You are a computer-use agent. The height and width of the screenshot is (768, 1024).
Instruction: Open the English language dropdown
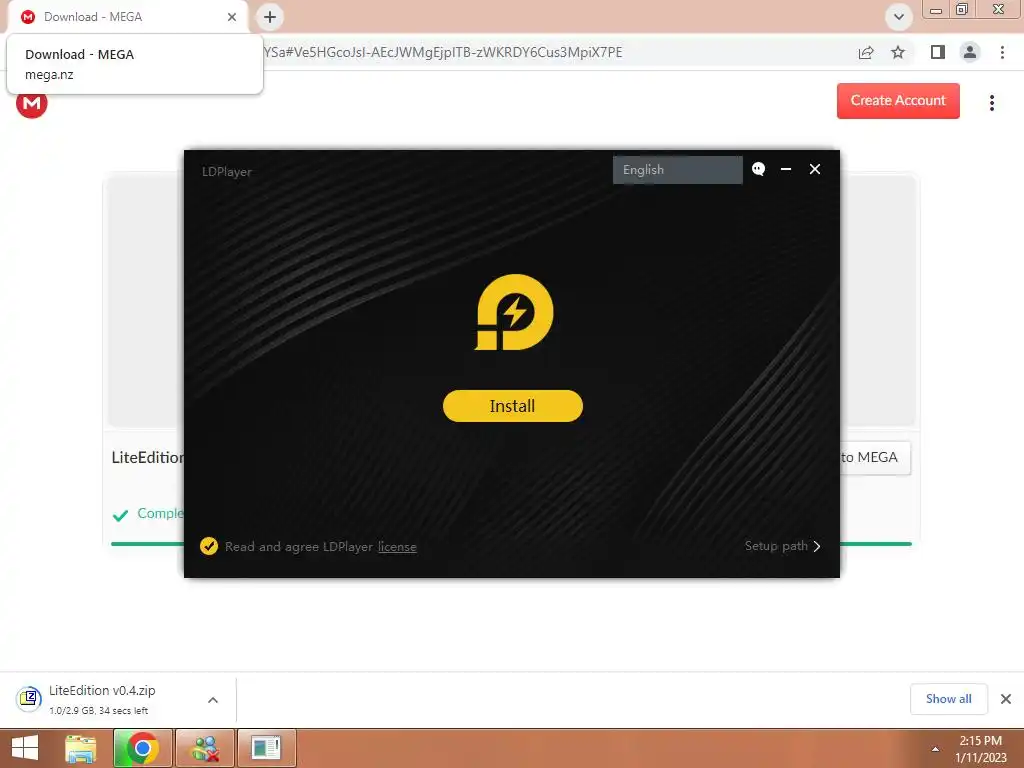click(x=677, y=170)
